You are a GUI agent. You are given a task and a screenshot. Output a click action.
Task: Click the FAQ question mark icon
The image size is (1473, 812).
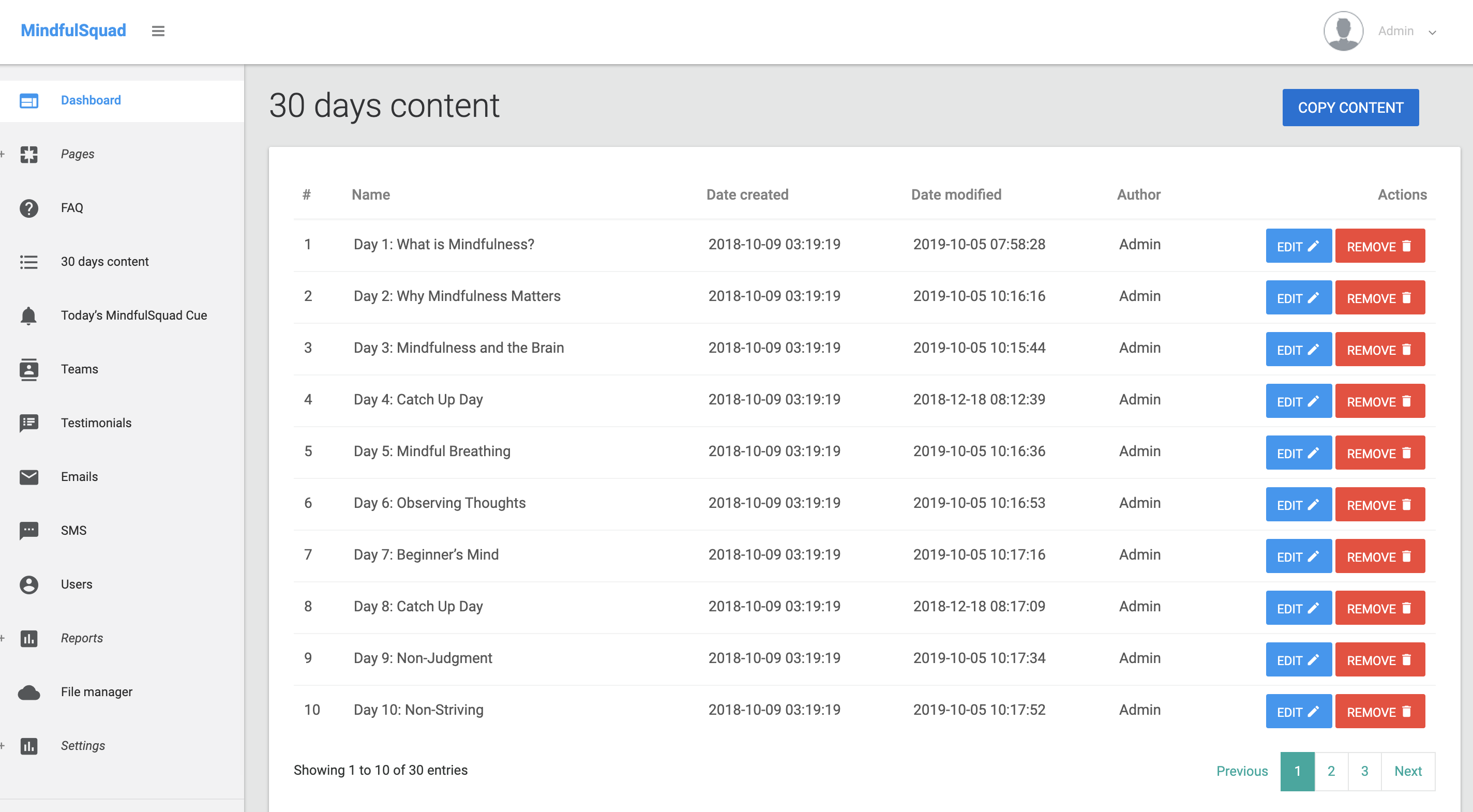(28, 208)
